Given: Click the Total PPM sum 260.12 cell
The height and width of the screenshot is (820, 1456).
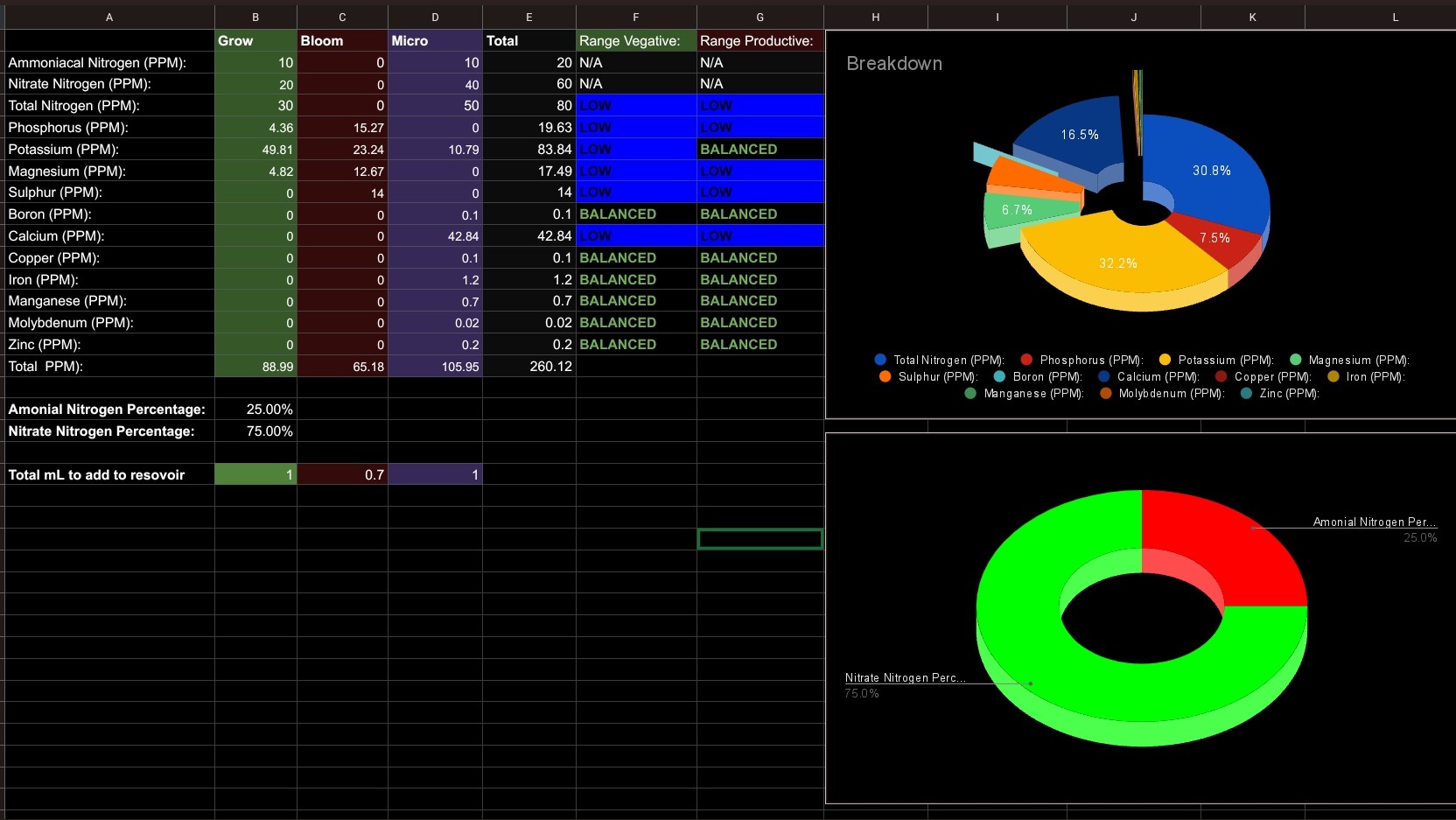Looking at the screenshot, I should tap(528, 367).
